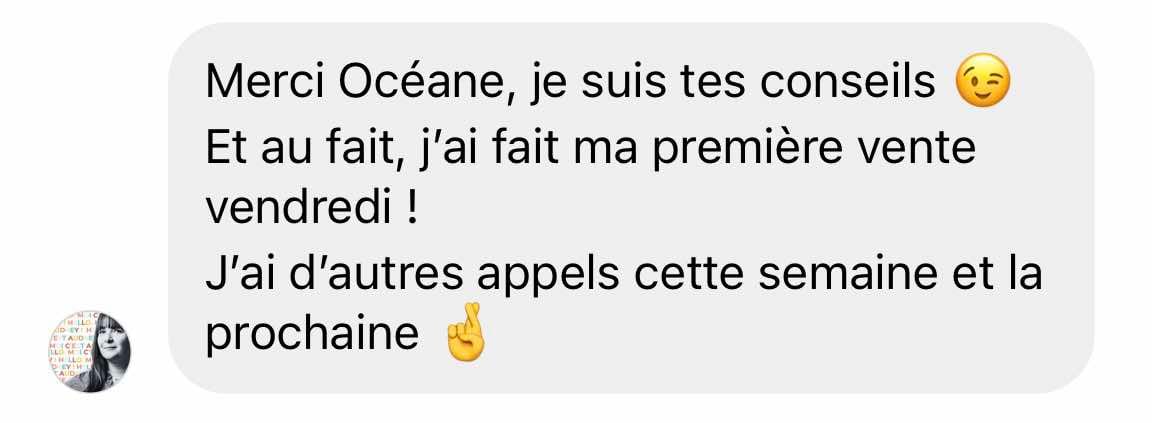Click the exclamation mark after vendredi
Viewport: 1152px width, 423px height.
click(x=411, y=208)
